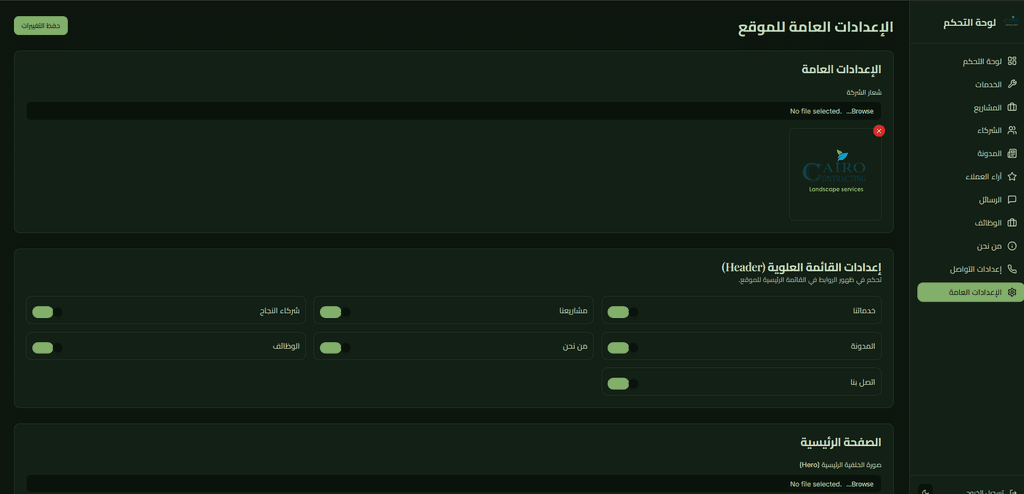Toggle the من نحن header link switch
This screenshot has width=1024, height=494.
pyautogui.click(x=334, y=348)
